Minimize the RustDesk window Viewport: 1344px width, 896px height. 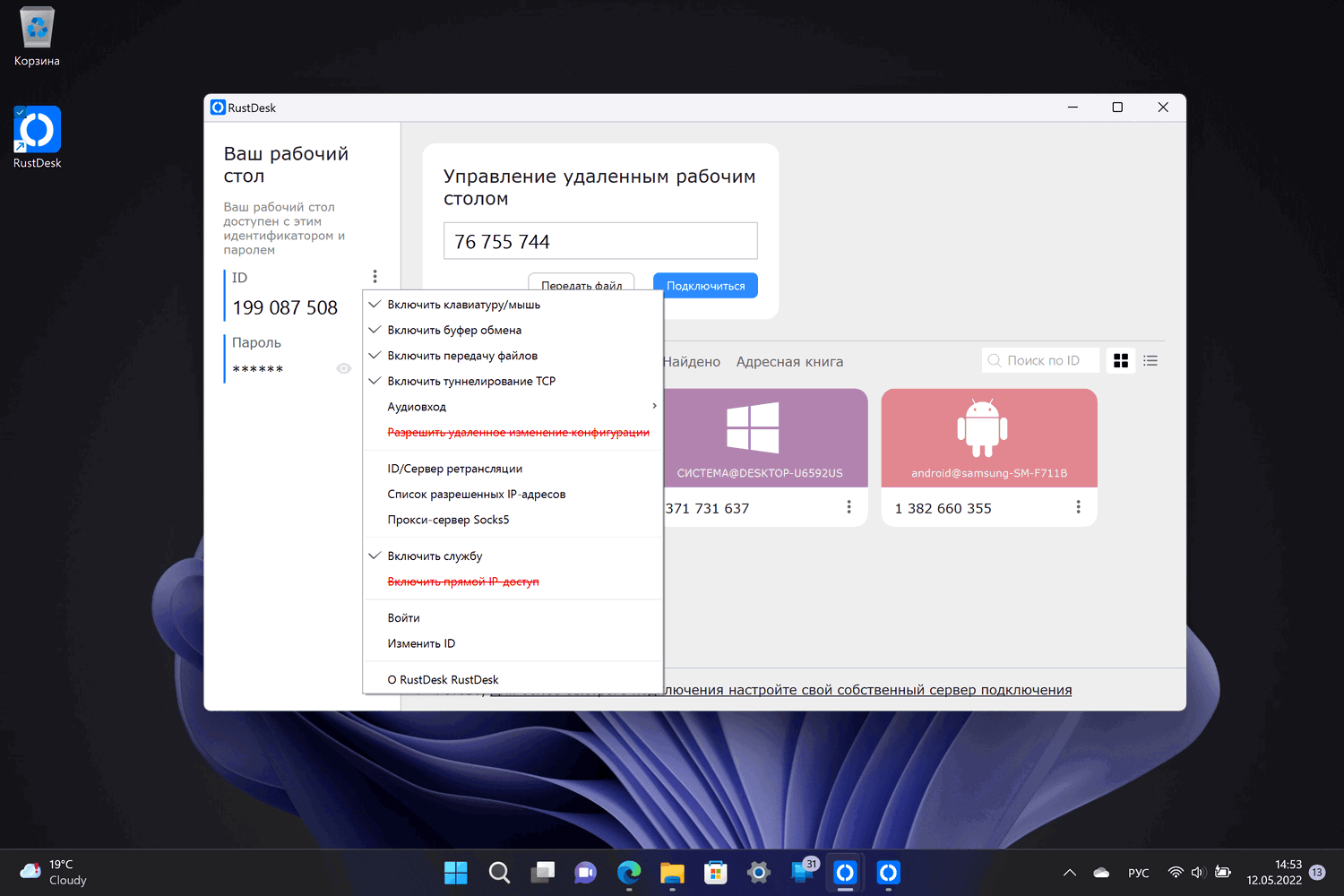click(x=1073, y=108)
